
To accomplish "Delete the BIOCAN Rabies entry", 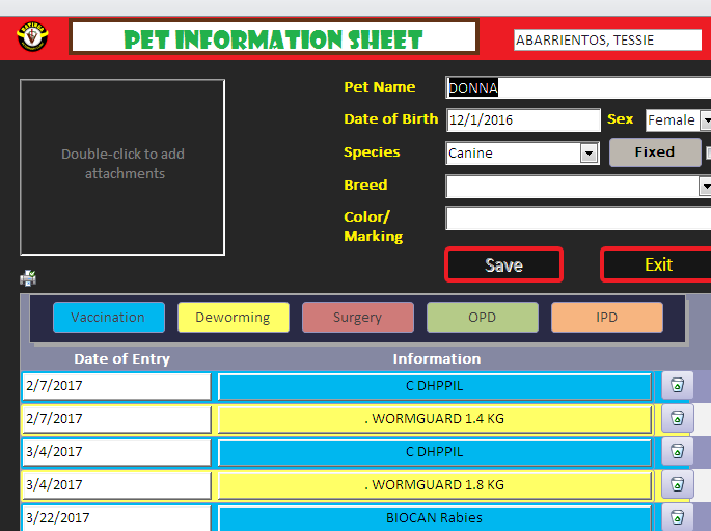I will point(677,518).
